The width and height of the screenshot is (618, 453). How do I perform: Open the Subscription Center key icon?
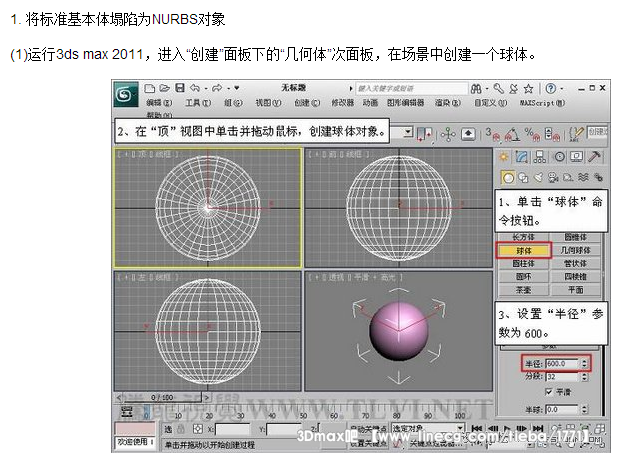(x=499, y=88)
